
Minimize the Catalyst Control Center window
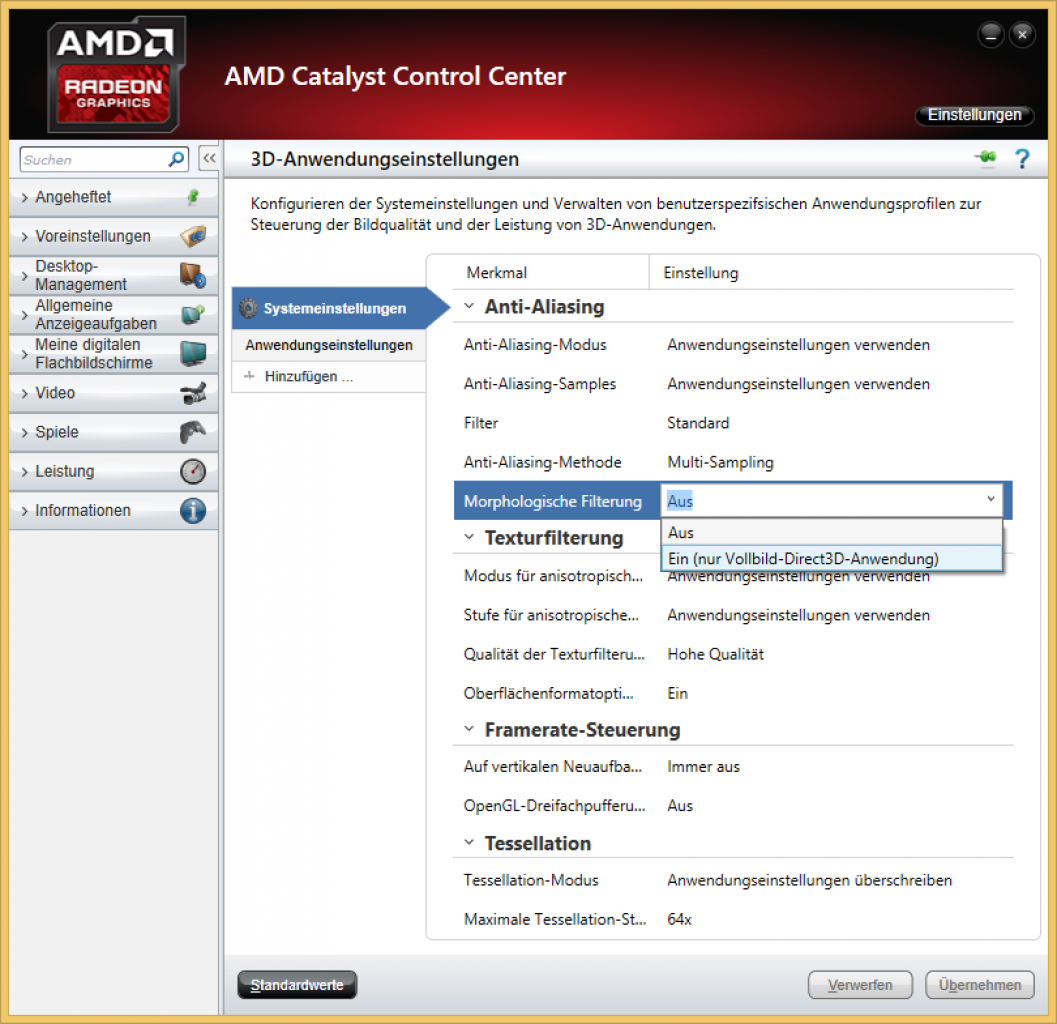click(x=990, y=35)
